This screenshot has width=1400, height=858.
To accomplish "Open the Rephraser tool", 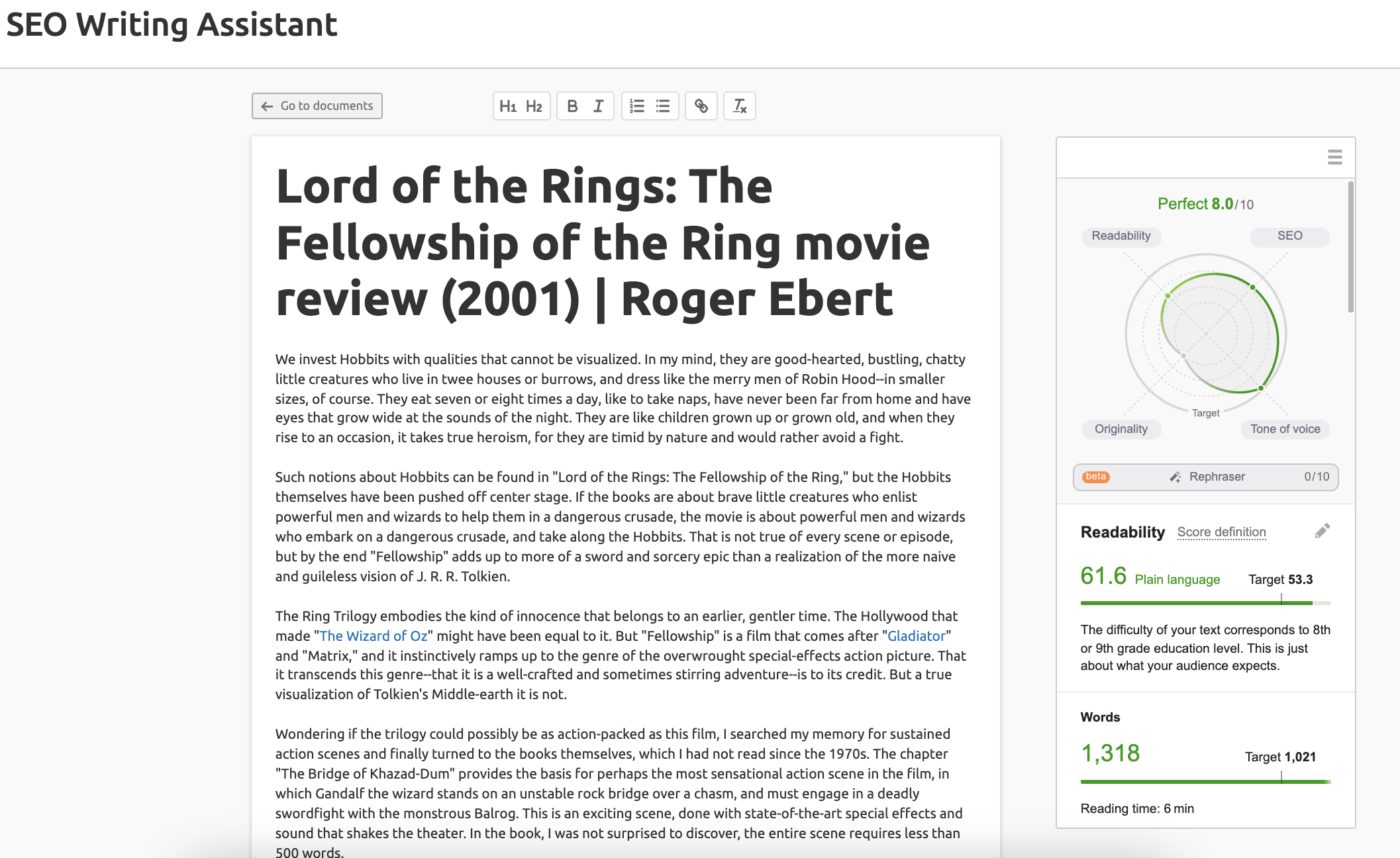I will pos(1205,477).
